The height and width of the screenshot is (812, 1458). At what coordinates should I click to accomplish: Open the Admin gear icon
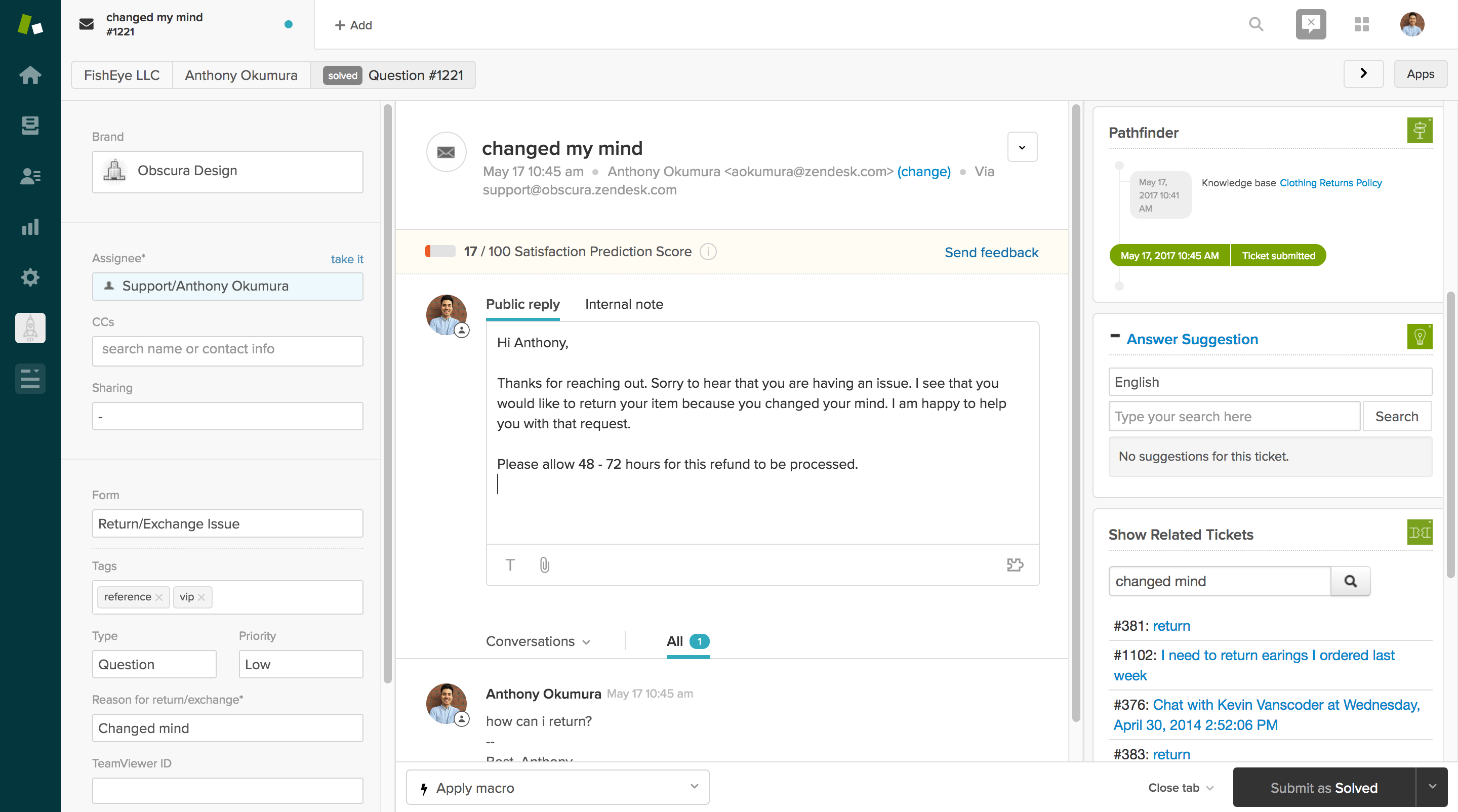click(x=30, y=277)
